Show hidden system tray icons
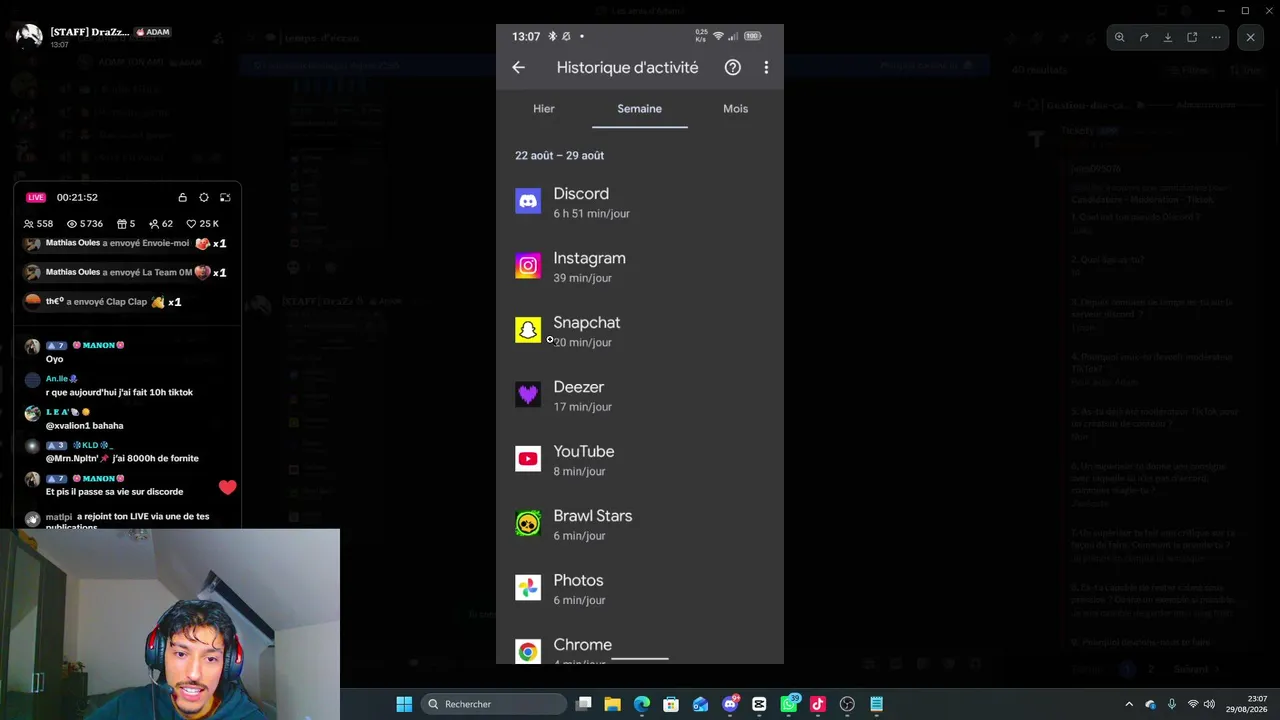 1129,704
